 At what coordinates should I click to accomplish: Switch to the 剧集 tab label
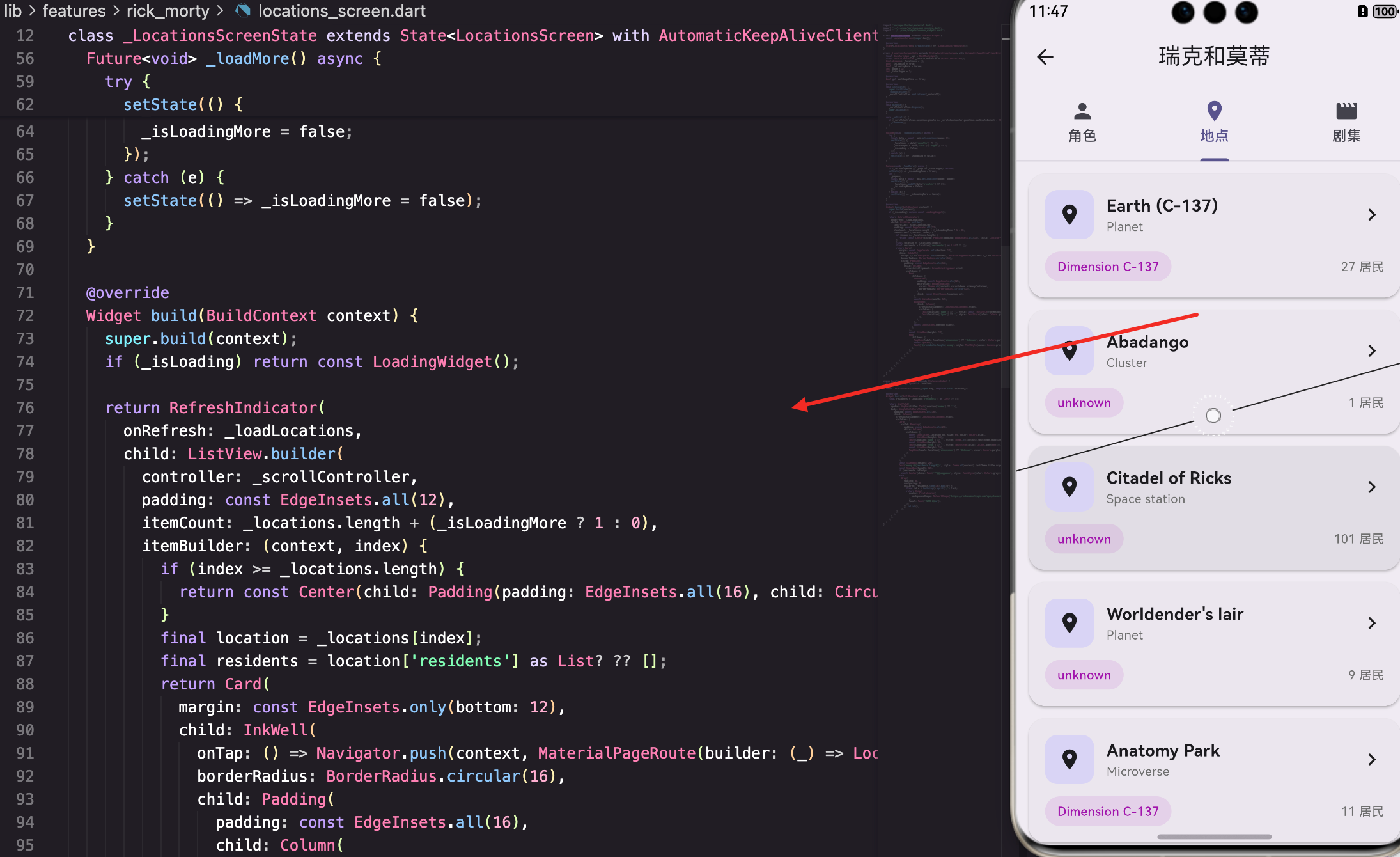click(1346, 136)
